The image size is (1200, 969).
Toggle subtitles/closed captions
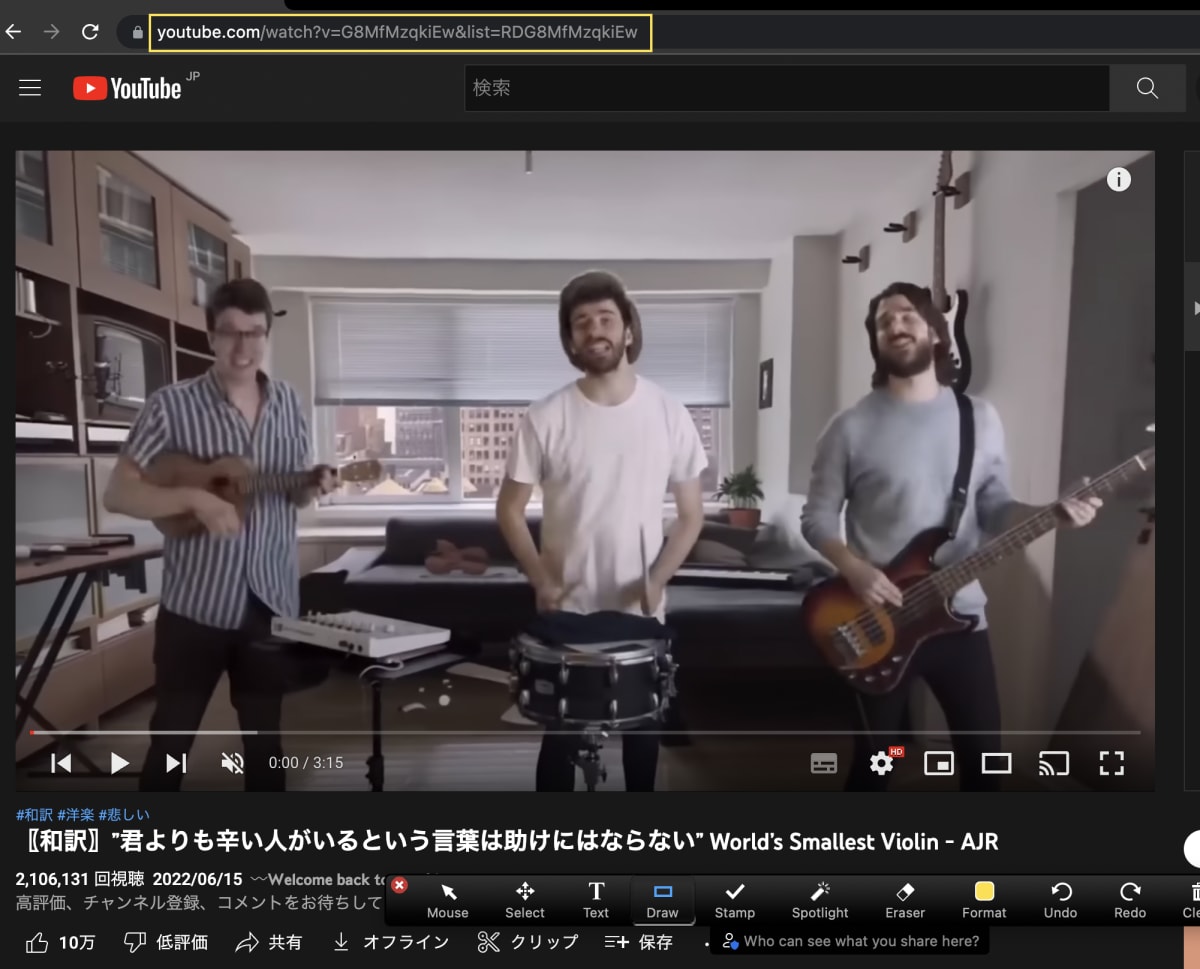pos(823,764)
